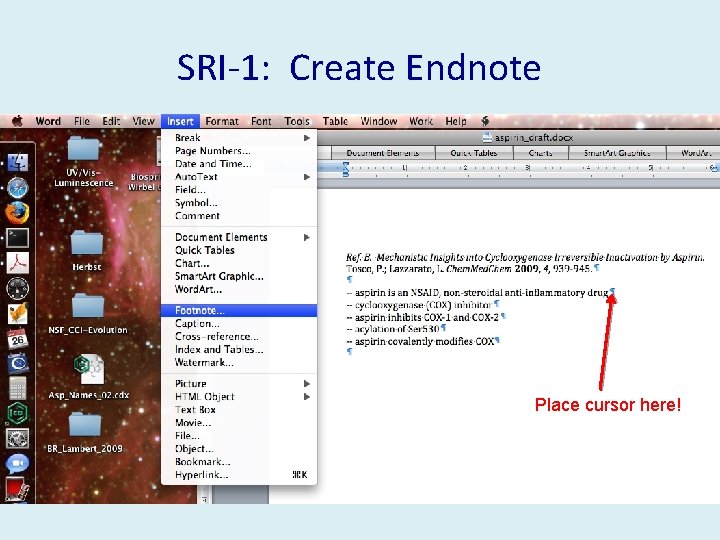Launch Firefox from the Dock
Viewport: 720px width, 540px height.
(17, 213)
